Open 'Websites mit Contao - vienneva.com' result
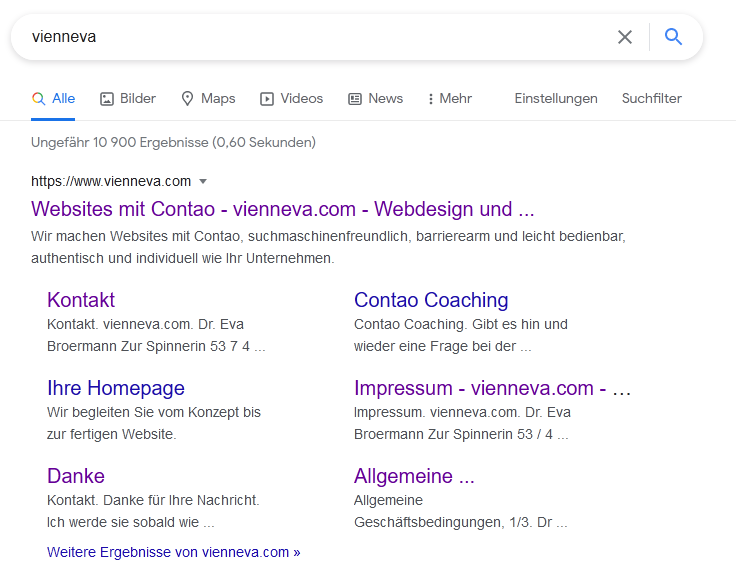The width and height of the screenshot is (736, 580). pos(283,209)
